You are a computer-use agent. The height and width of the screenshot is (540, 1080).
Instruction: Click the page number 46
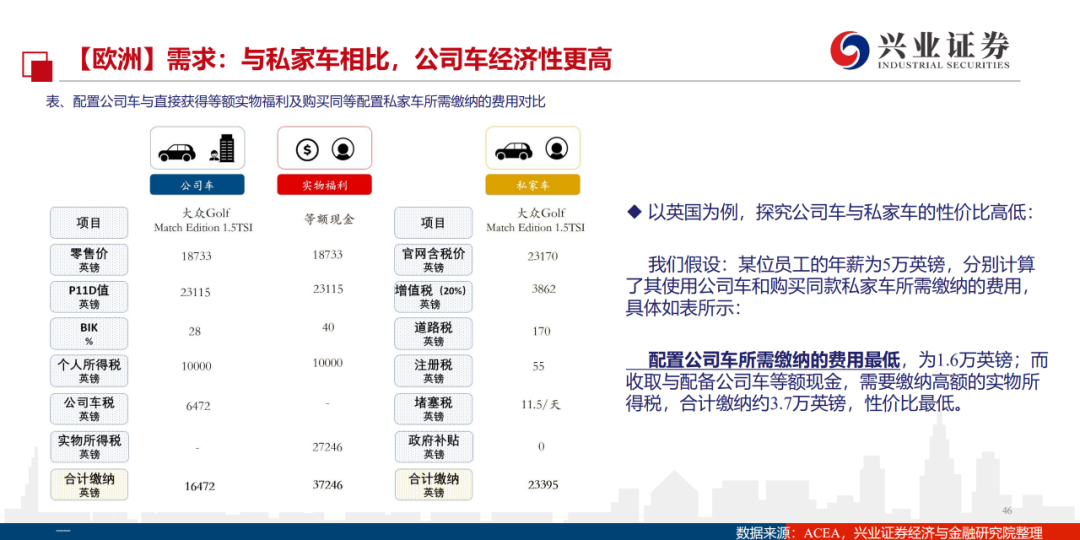[x=1006, y=510]
